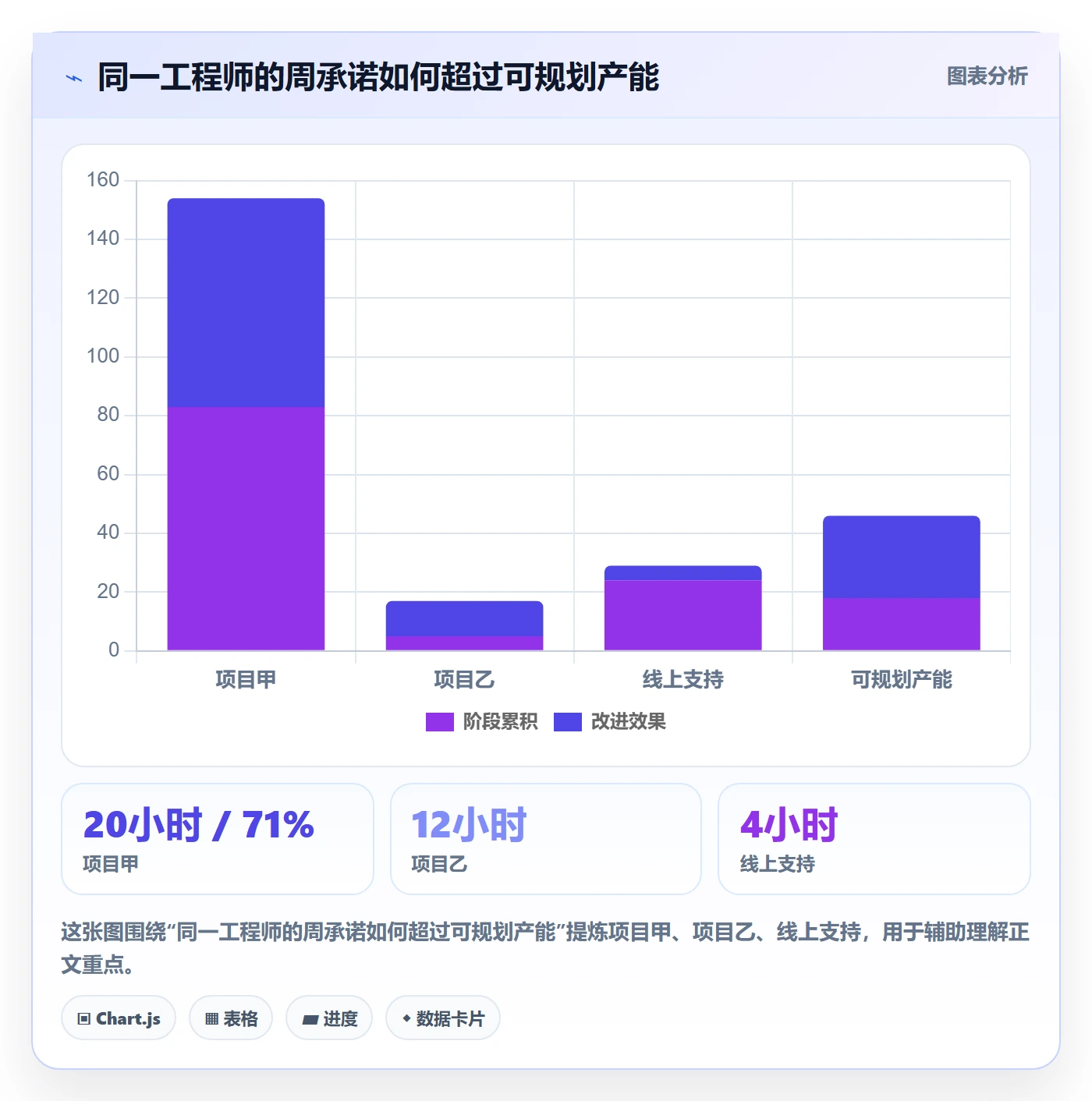1092x1101 pixels.
Task: Click the 12小时 stat value
Action: [x=469, y=825]
